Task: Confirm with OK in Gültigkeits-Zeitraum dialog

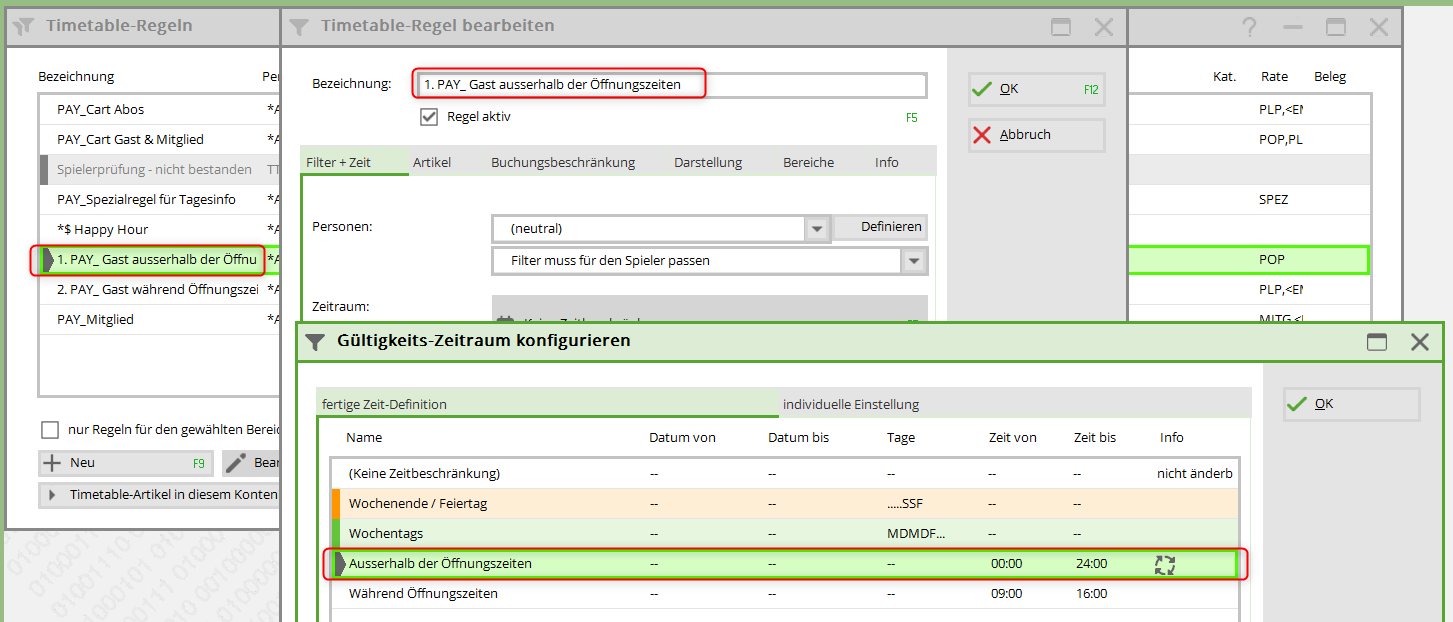Action: click(1351, 404)
